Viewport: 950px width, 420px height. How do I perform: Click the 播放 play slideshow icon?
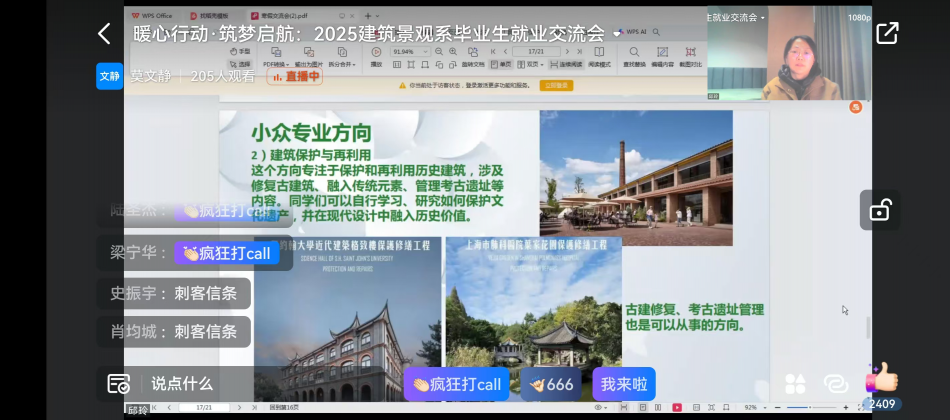(x=376, y=57)
